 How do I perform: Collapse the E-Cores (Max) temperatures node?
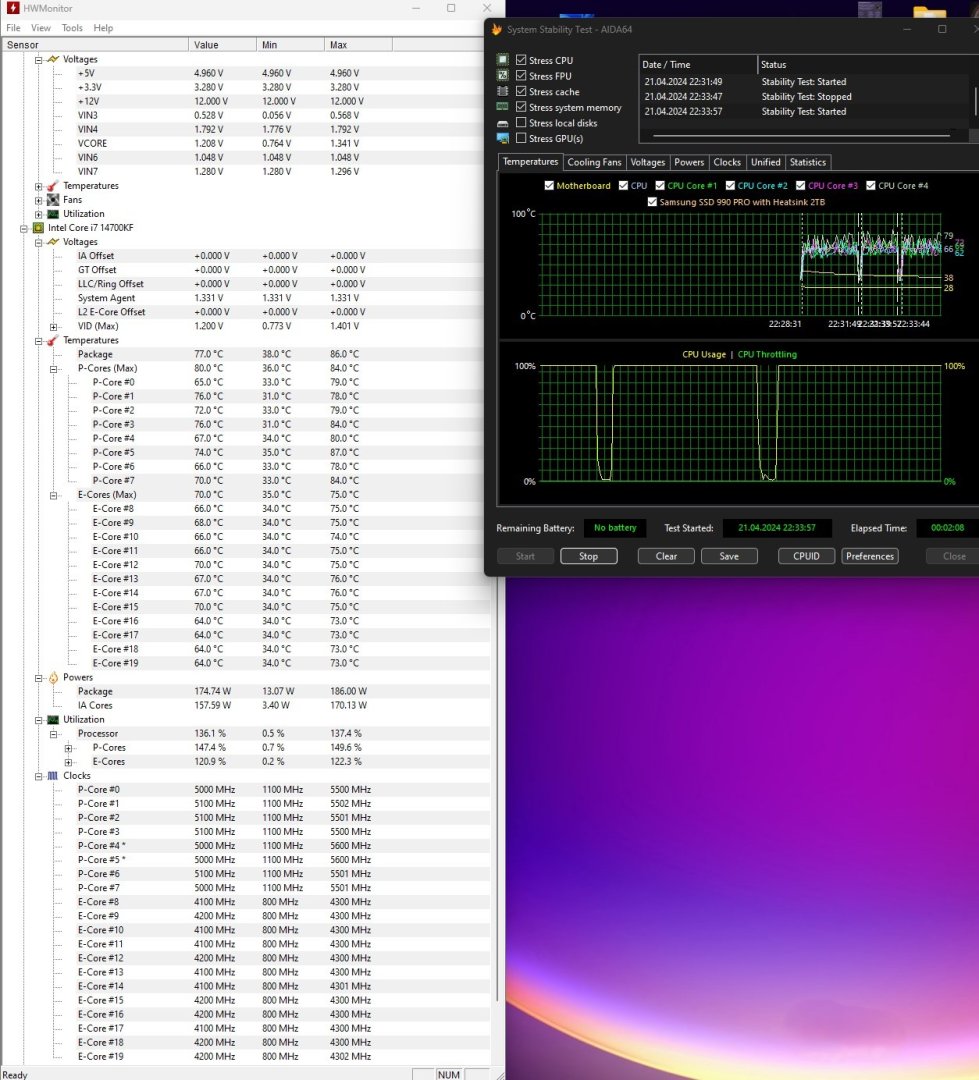(54, 495)
